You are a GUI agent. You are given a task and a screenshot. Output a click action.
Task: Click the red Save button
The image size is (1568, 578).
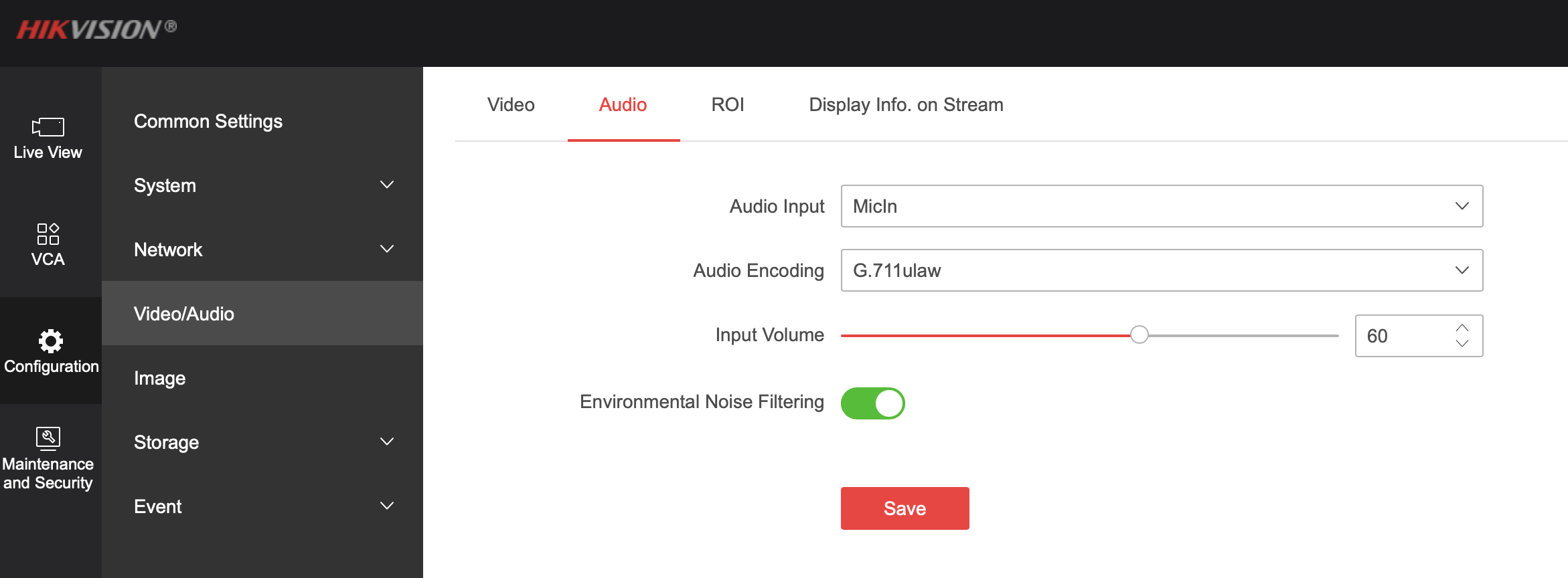click(x=905, y=508)
